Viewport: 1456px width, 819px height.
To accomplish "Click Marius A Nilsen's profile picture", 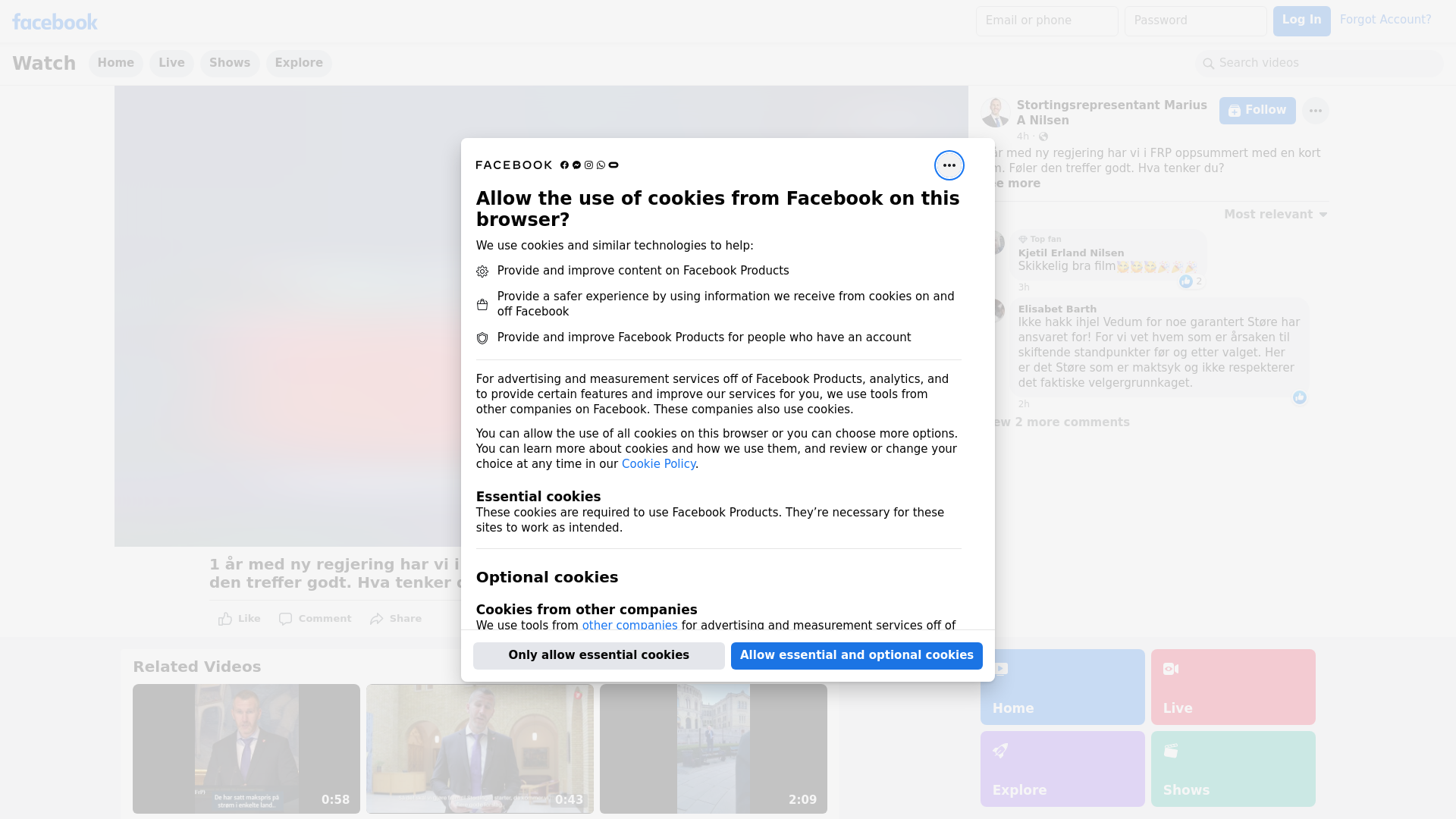I will pos(995,112).
